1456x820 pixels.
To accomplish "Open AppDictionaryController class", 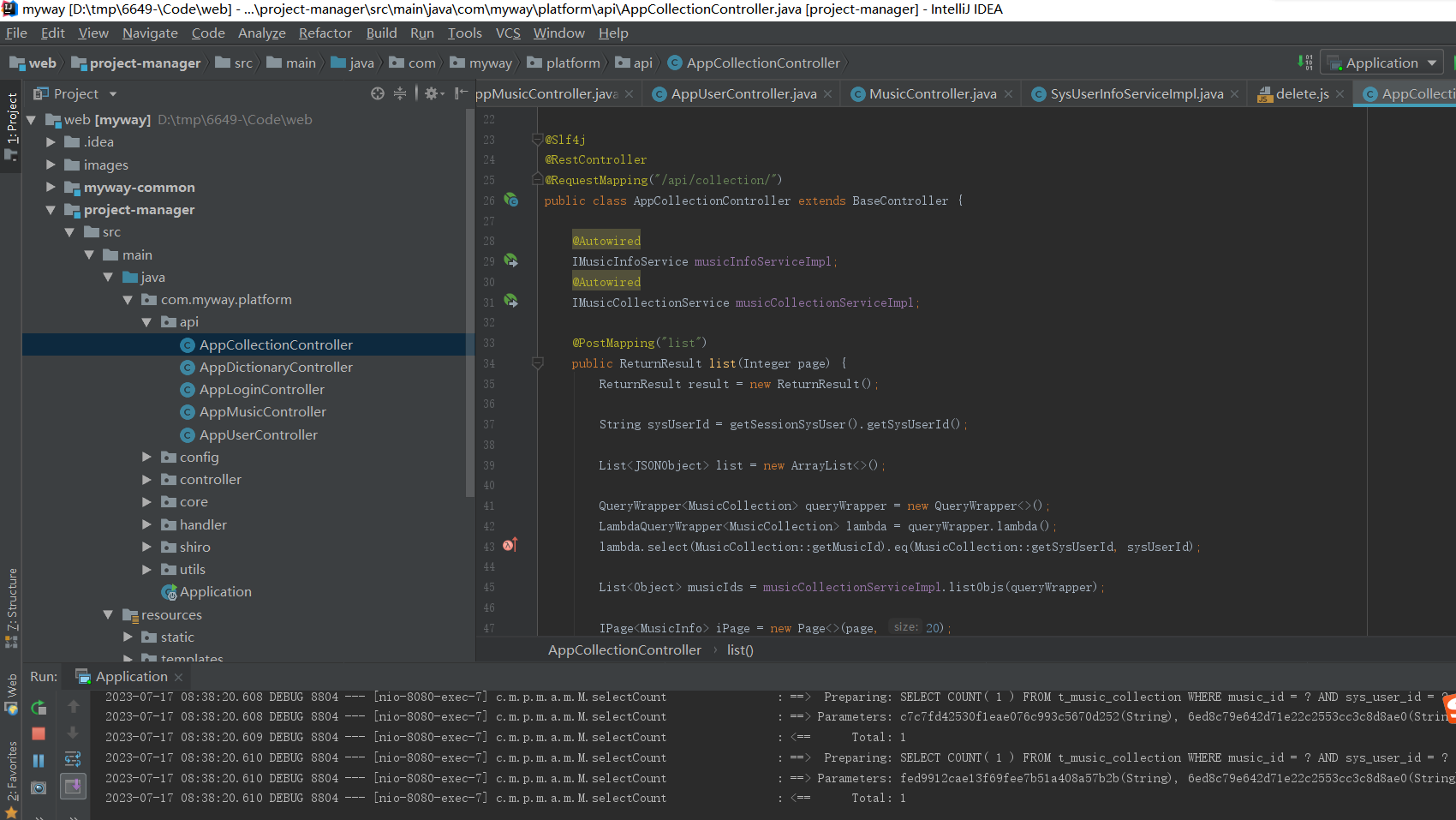I will click(x=276, y=367).
